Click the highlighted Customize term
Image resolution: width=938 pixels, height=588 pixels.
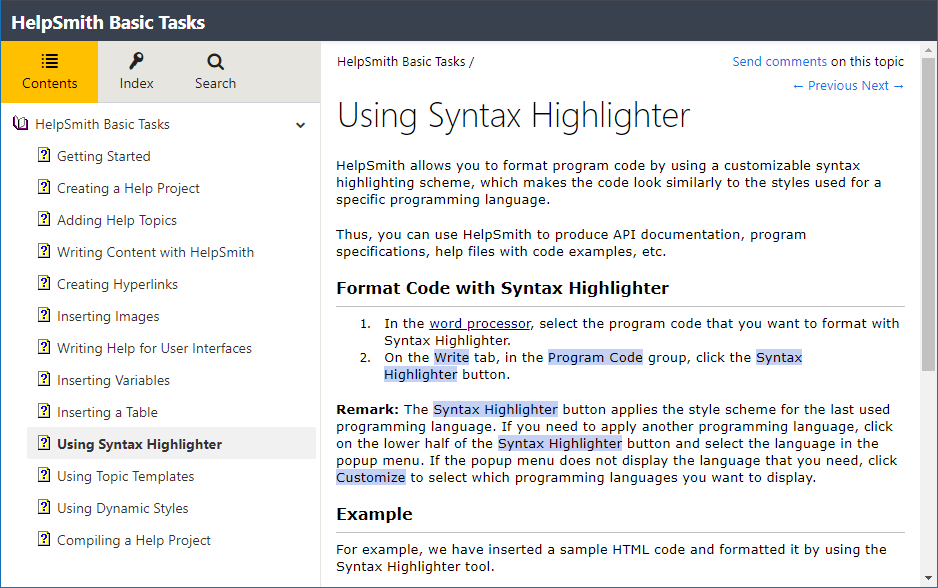pyautogui.click(x=371, y=477)
